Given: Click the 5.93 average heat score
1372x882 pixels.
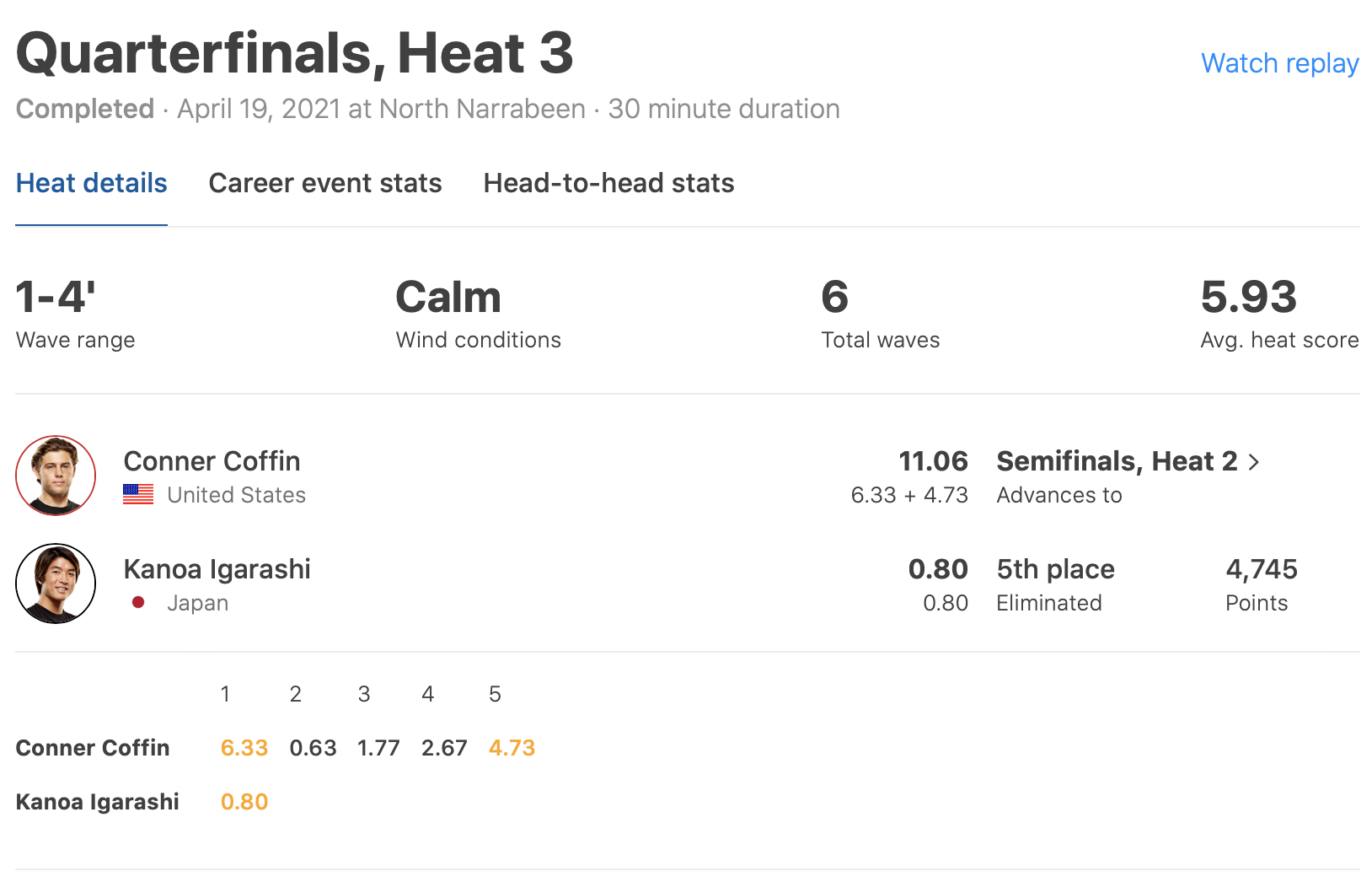Looking at the screenshot, I should click(1248, 297).
